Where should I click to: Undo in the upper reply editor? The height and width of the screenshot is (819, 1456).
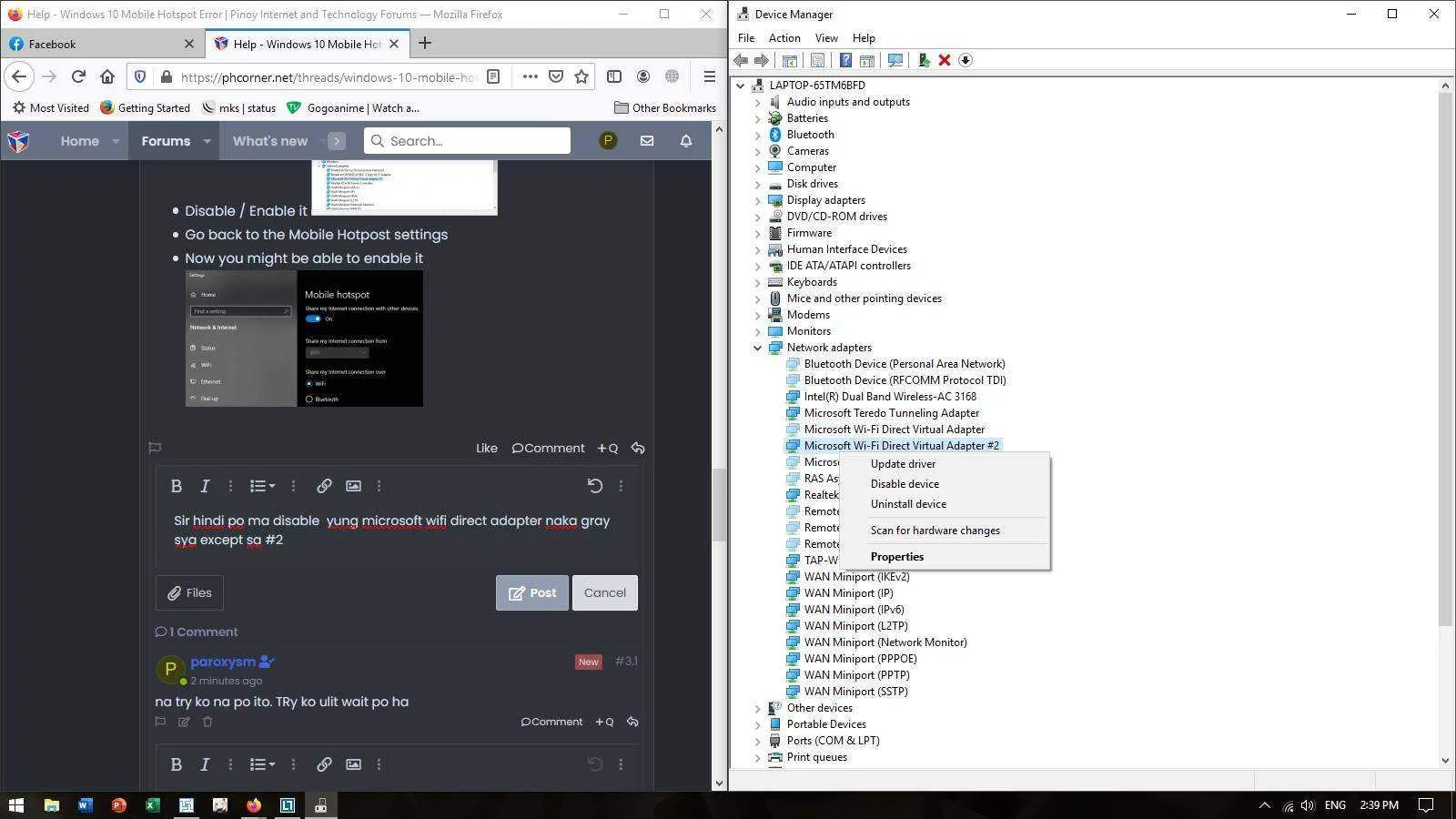pyautogui.click(x=595, y=486)
